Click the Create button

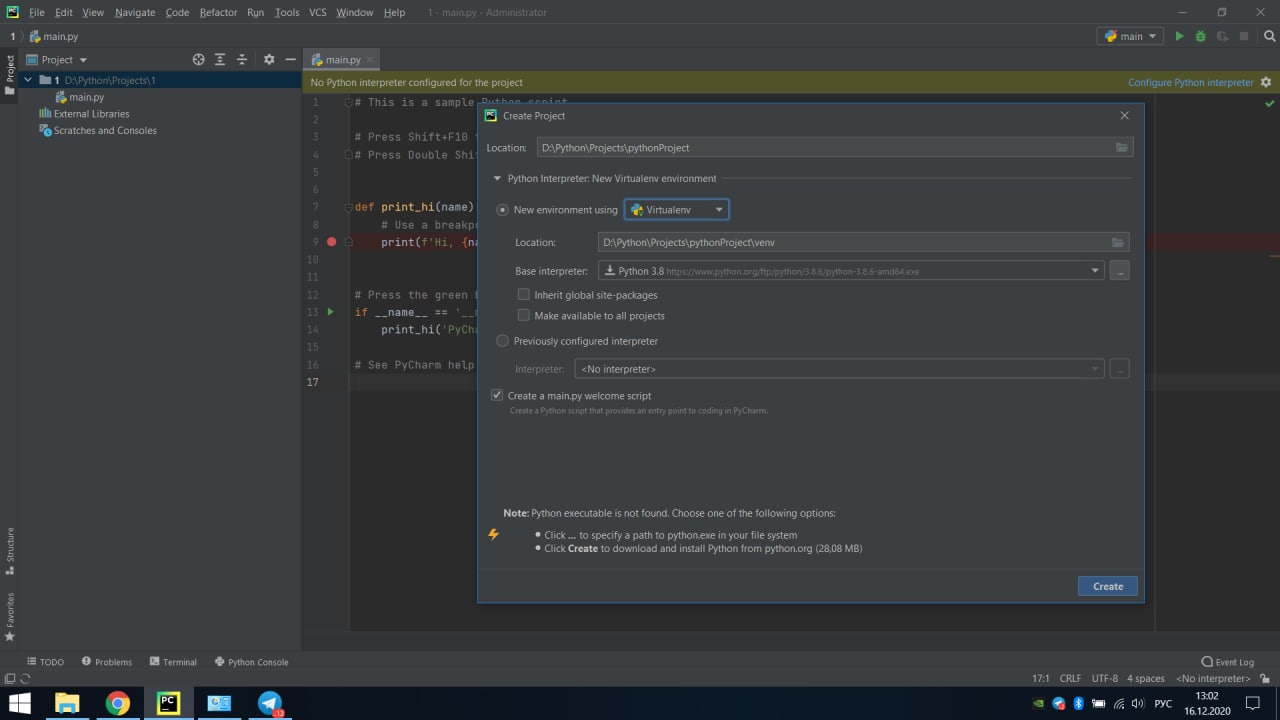coord(1108,587)
